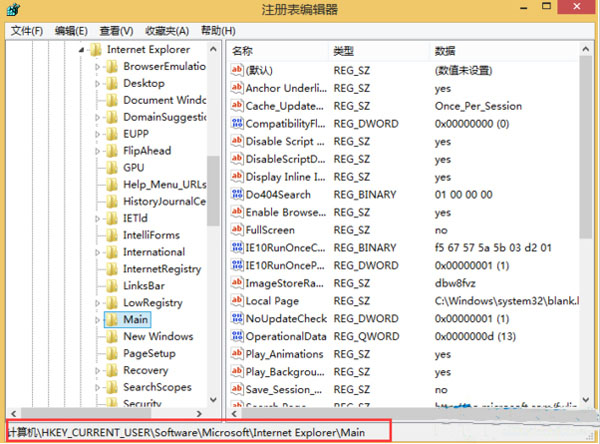This screenshot has width=600, height=444.
Task: Select the GPU folder icon
Action: coord(112,168)
